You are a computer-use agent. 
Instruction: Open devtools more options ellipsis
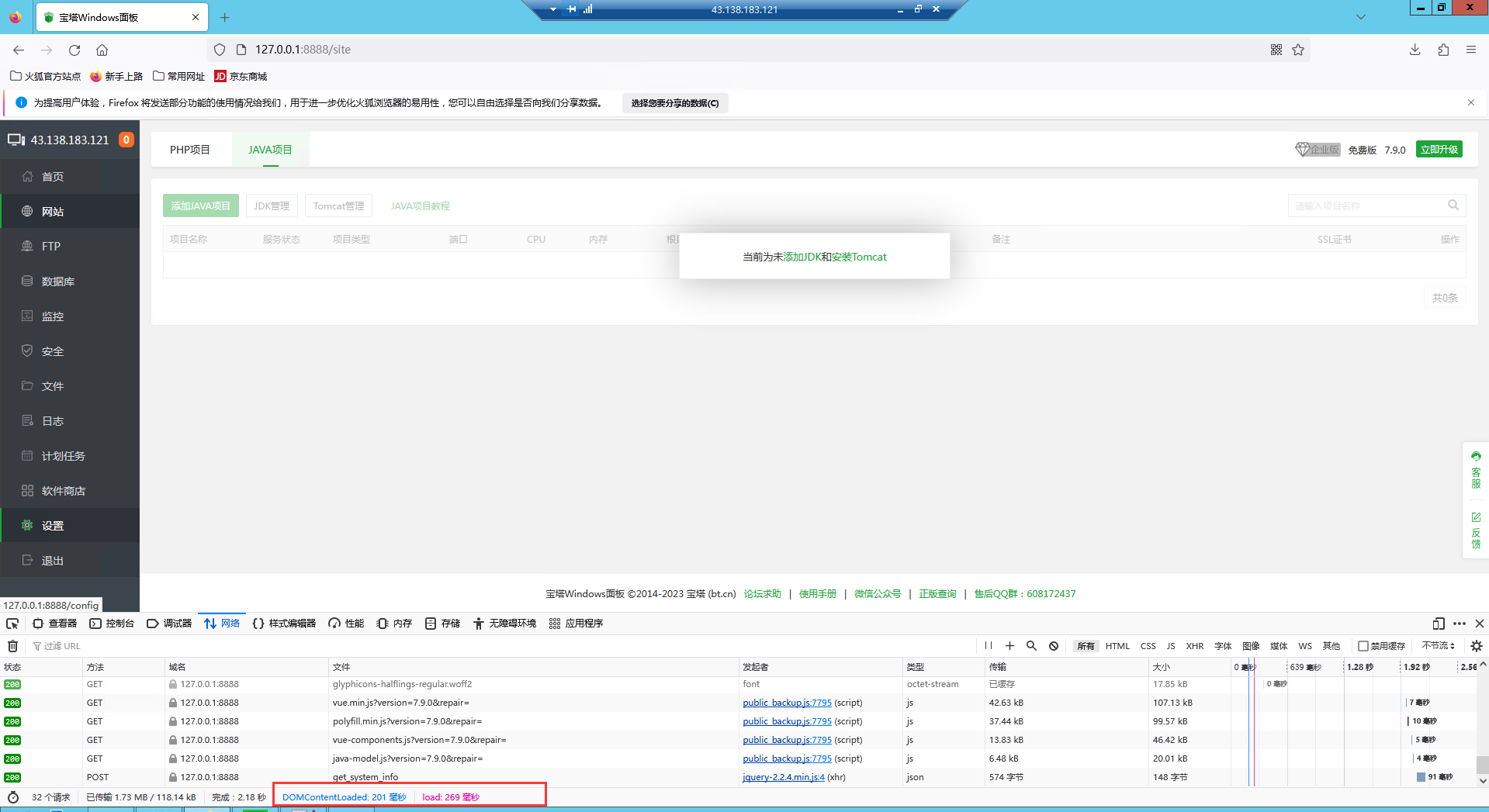tap(1460, 624)
